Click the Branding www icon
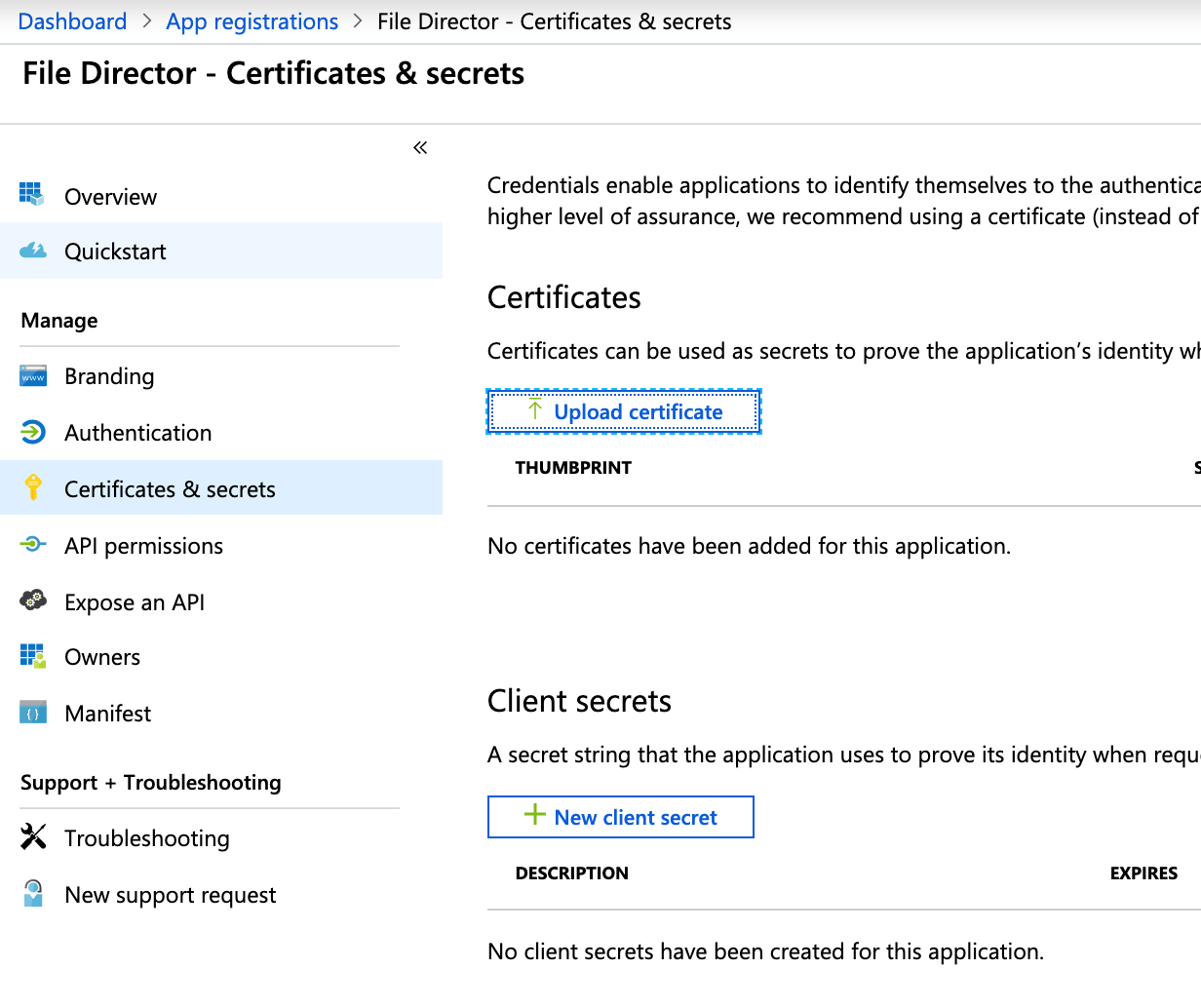The height and width of the screenshot is (1008, 1201). click(33, 376)
